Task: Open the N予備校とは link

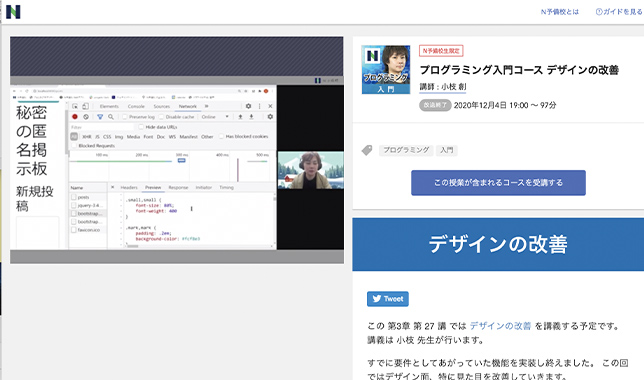Action: coord(559,12)
